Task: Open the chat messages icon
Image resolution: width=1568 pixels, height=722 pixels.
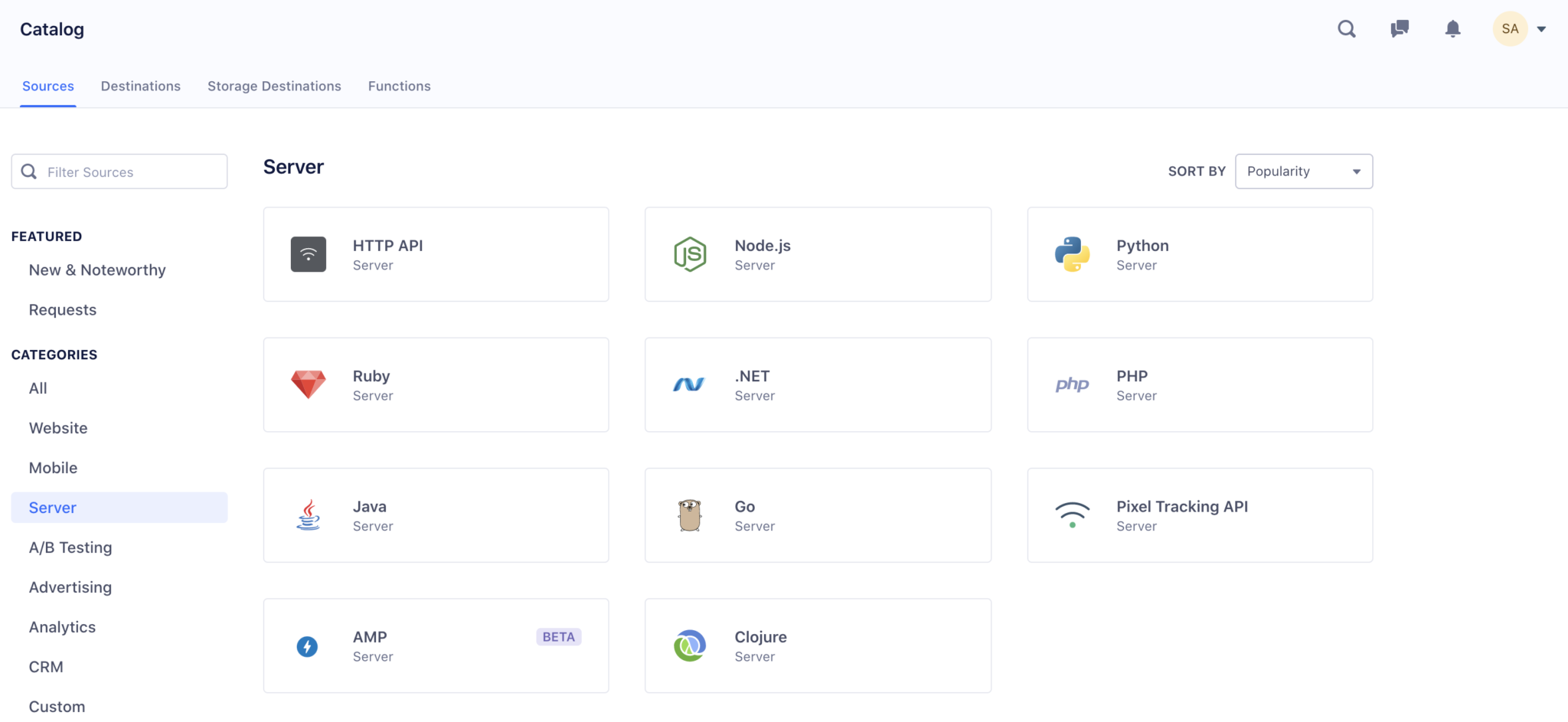Action: pos(1400,29)
